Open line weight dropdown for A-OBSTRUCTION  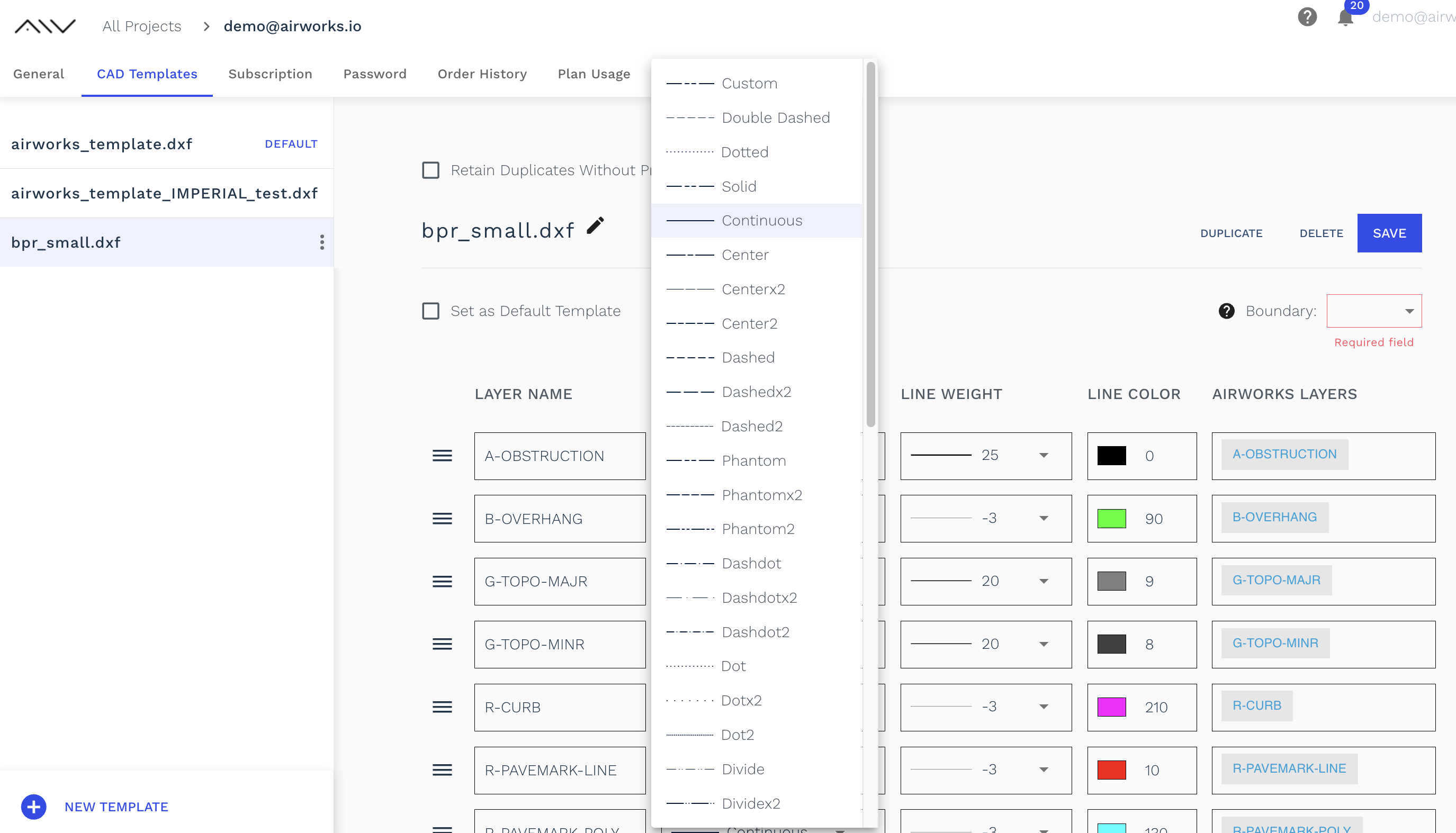(x=985, y=456)
